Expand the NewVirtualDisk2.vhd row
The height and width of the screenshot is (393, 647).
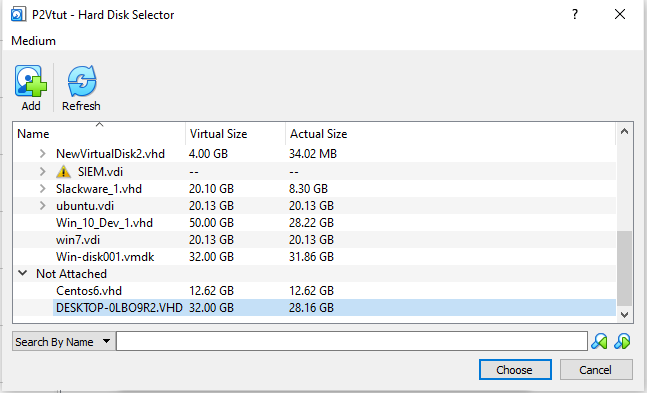(43, 154)
